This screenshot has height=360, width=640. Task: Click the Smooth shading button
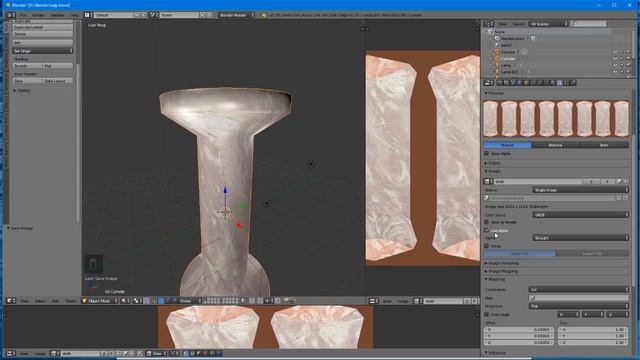(27, 66)
